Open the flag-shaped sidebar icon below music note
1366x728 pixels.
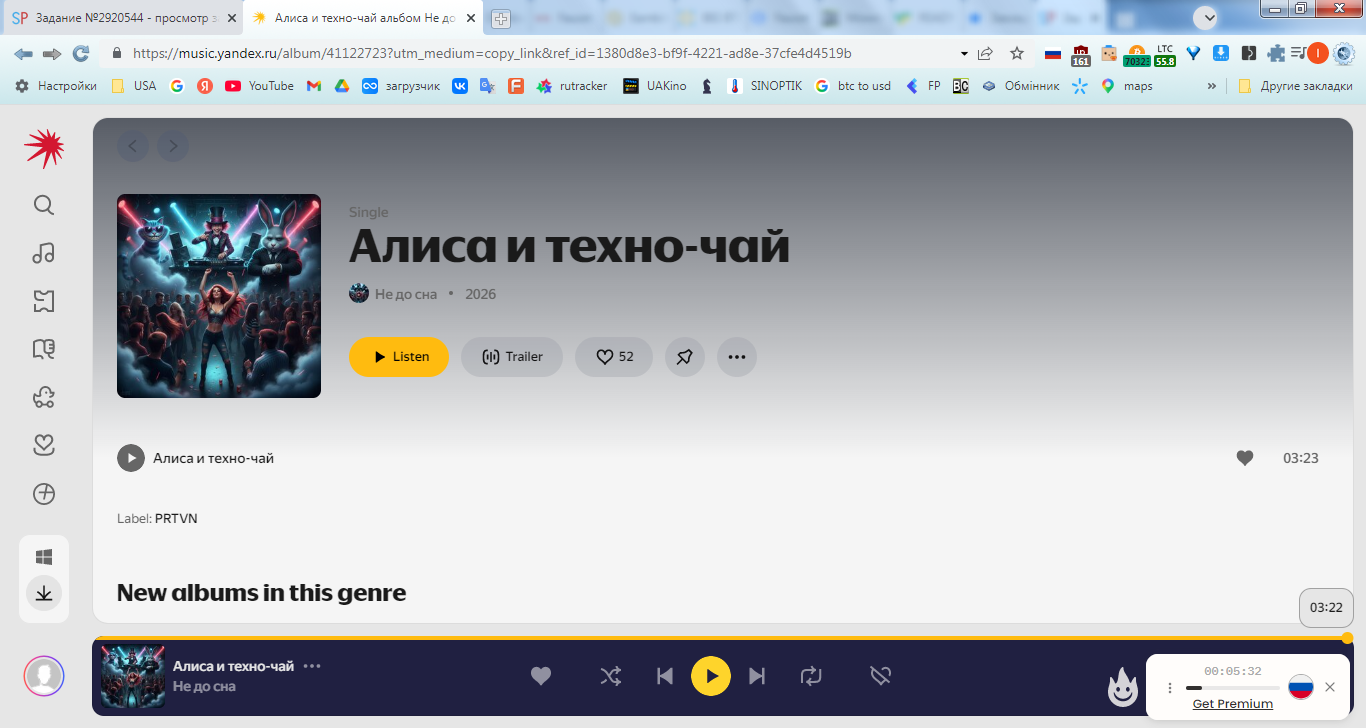[44, 301]
